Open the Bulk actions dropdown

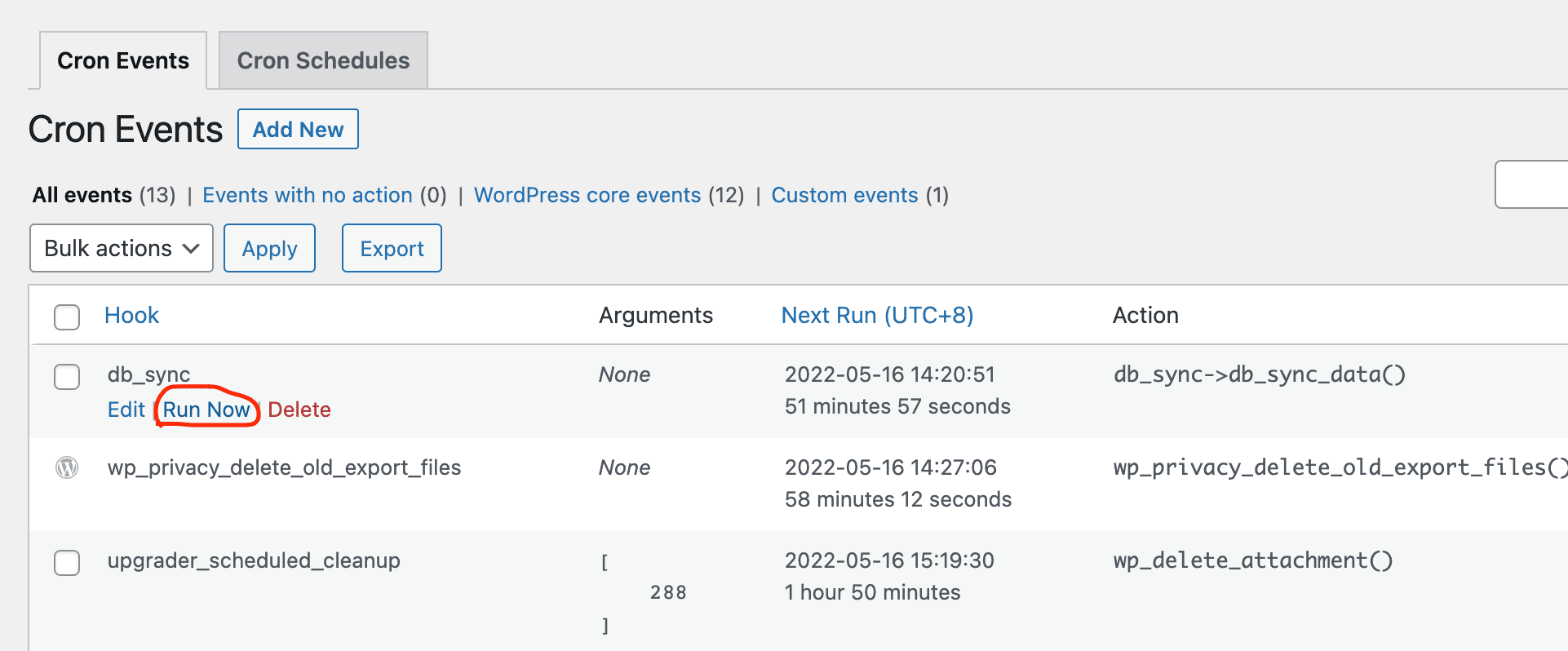pyautogui.click(x=122, y=248)
